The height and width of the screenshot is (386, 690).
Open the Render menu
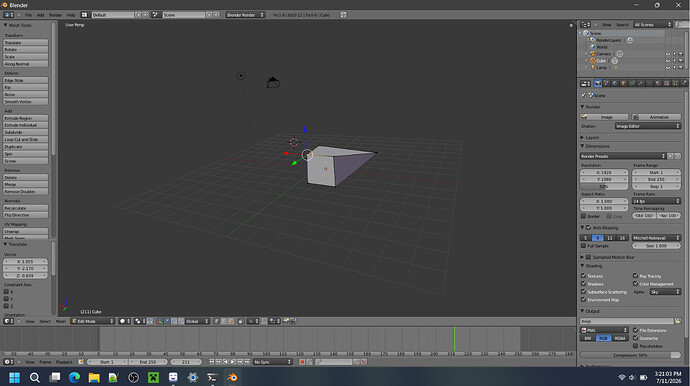tap(55, 15)
